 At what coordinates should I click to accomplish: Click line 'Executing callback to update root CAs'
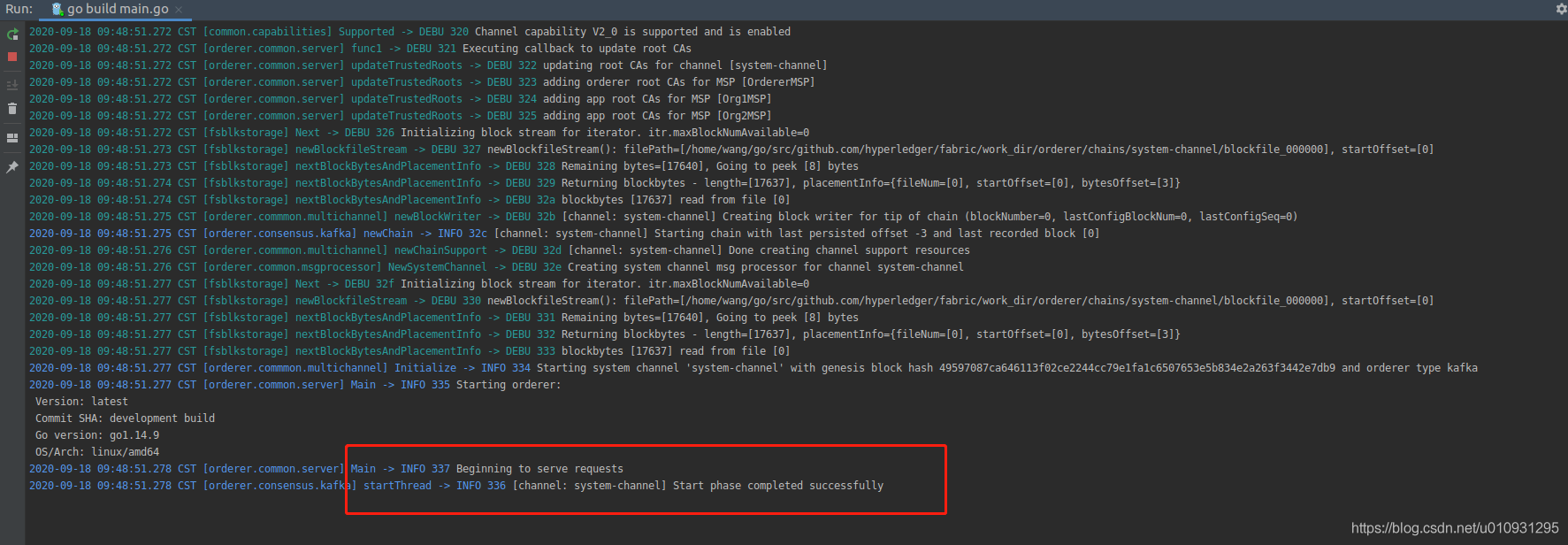(x=360, y=49)
